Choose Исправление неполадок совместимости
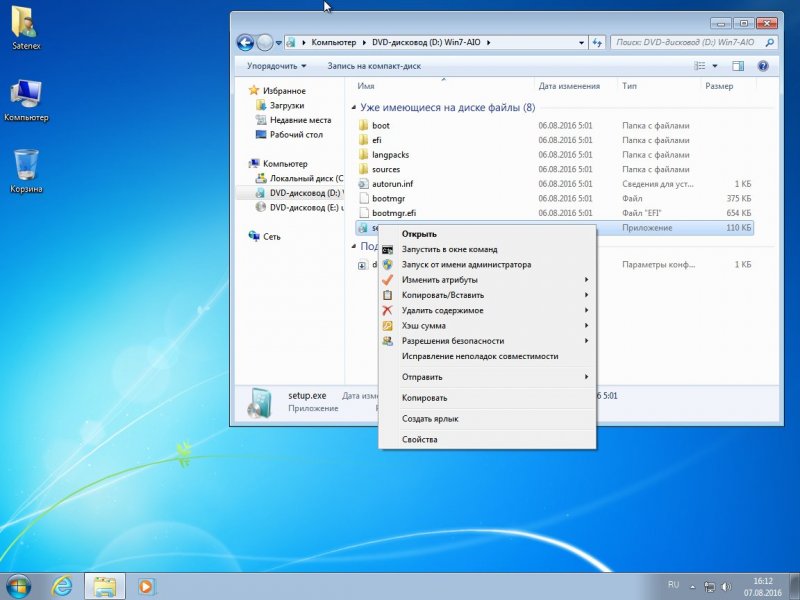 pos(487,357)
